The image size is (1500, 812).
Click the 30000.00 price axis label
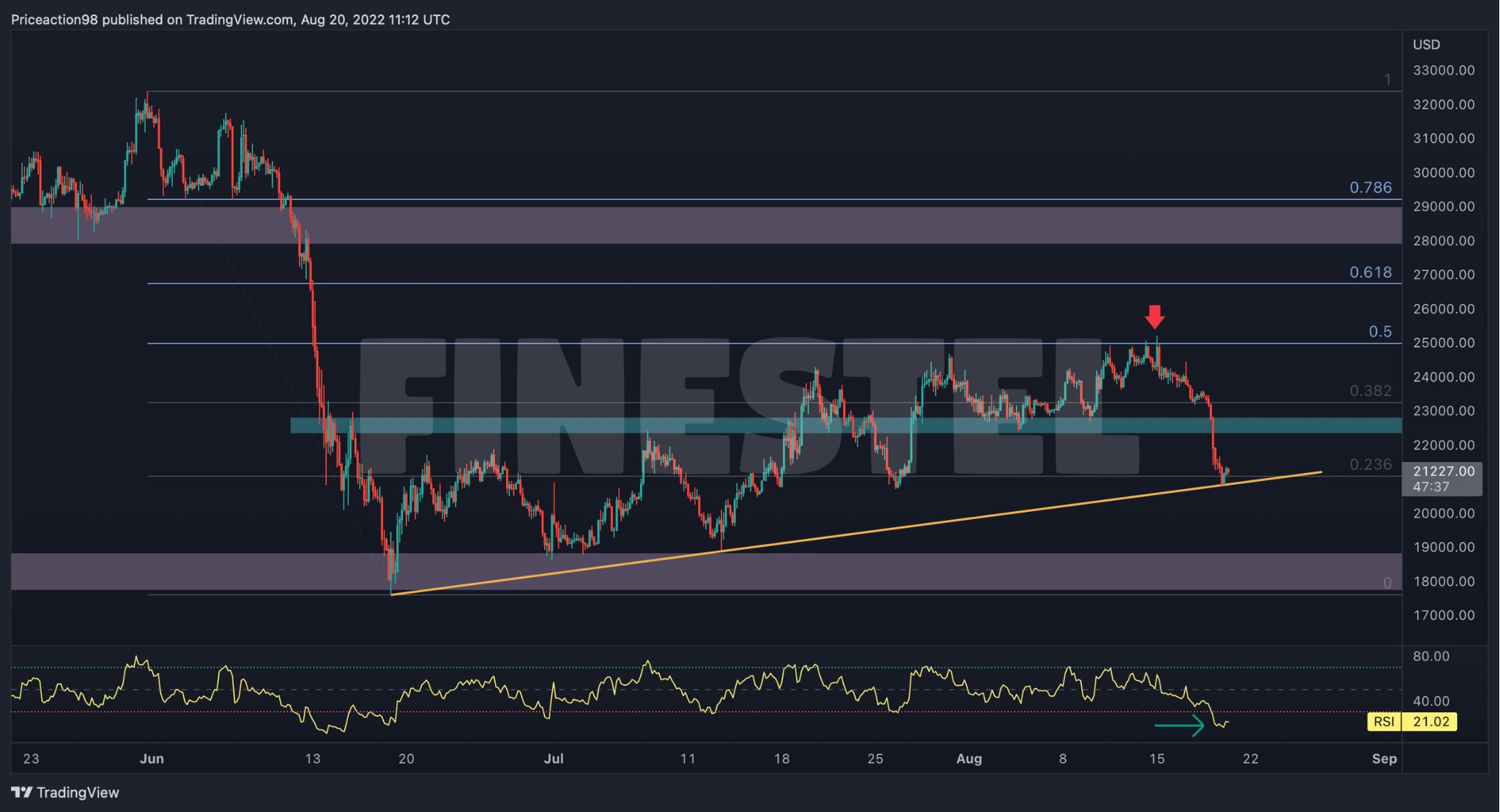tap(1444, 173)
